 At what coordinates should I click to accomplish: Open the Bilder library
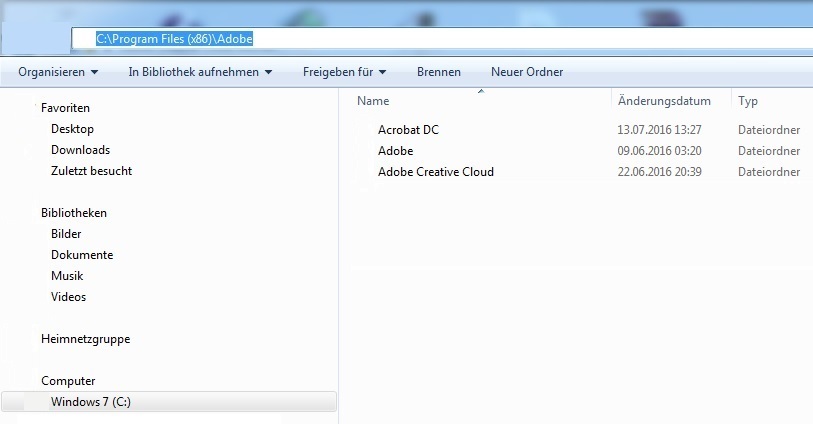(x=66, y=234)
